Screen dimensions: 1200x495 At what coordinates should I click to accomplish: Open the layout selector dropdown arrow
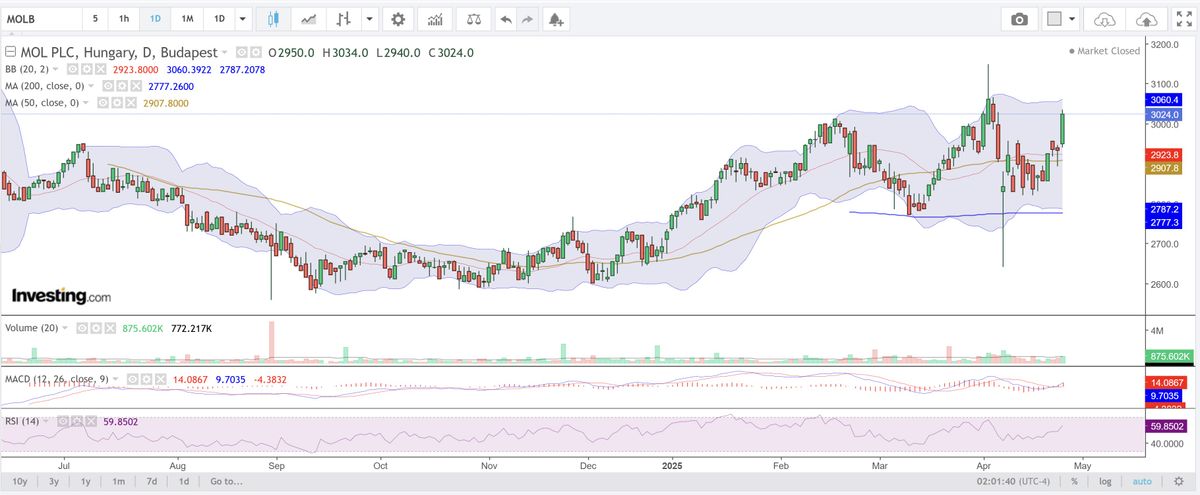click(x=1074, y=19)
